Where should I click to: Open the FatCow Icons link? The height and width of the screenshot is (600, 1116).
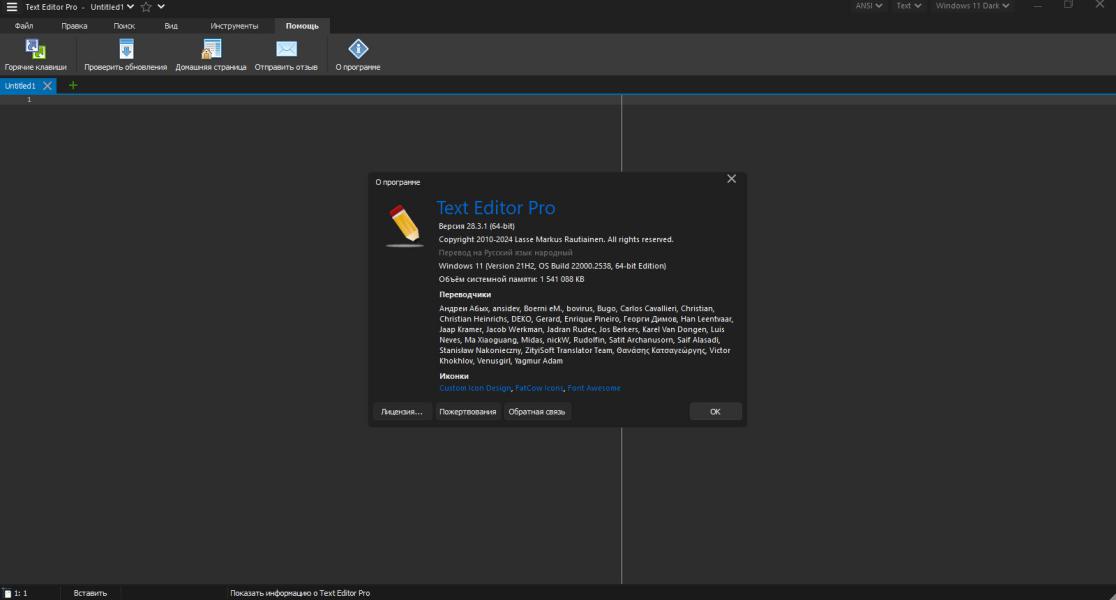tap(539, 388)
